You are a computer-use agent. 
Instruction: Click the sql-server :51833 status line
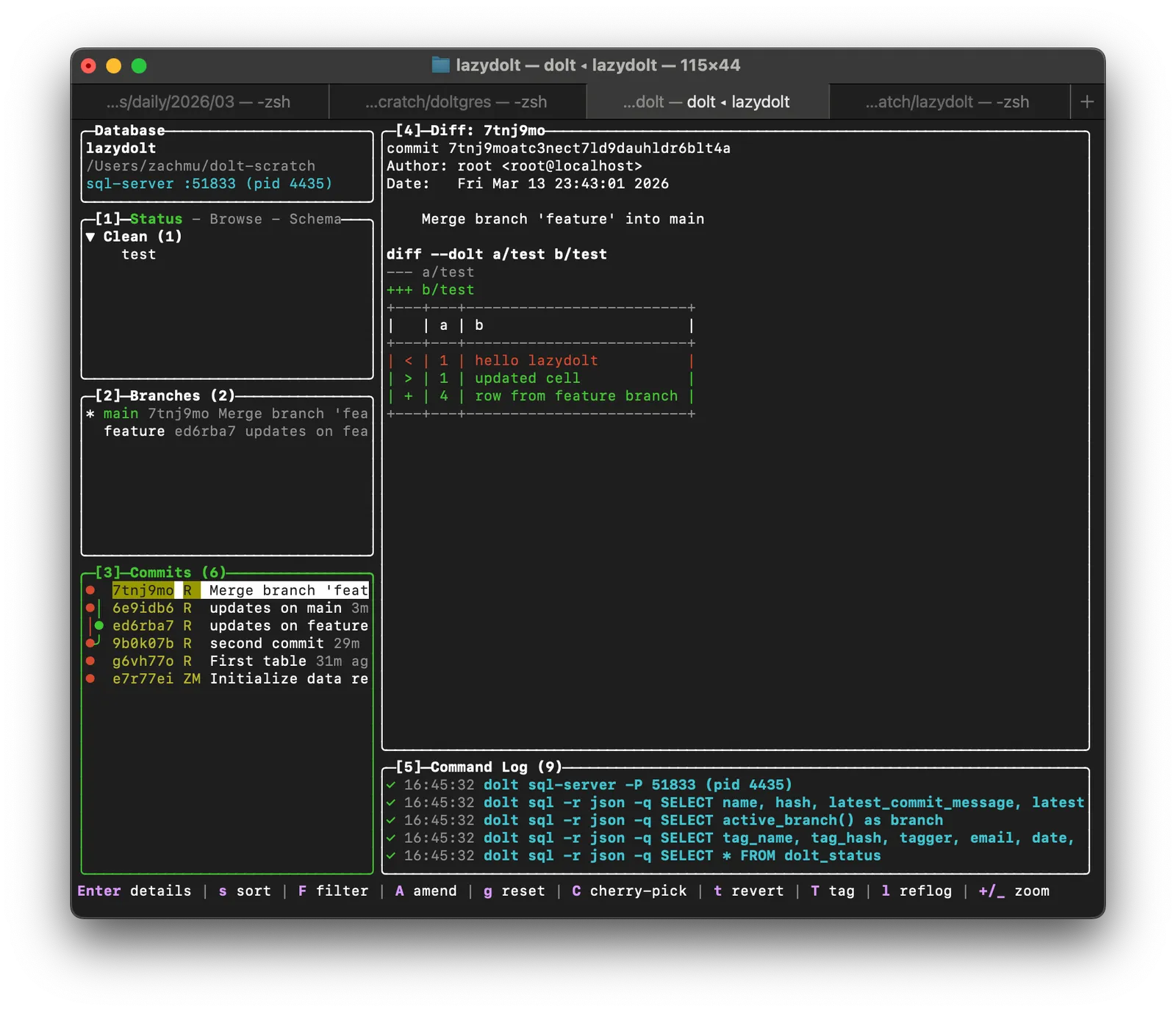pyautogui.click(x=209, y=184)
